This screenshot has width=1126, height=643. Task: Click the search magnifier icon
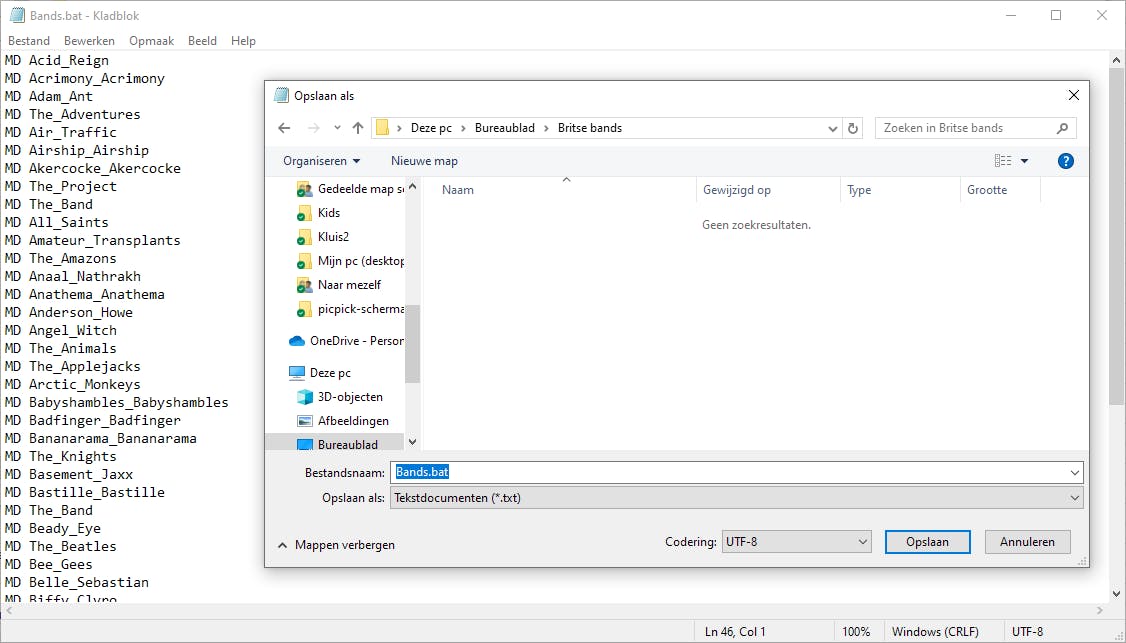click(1063, 128)
